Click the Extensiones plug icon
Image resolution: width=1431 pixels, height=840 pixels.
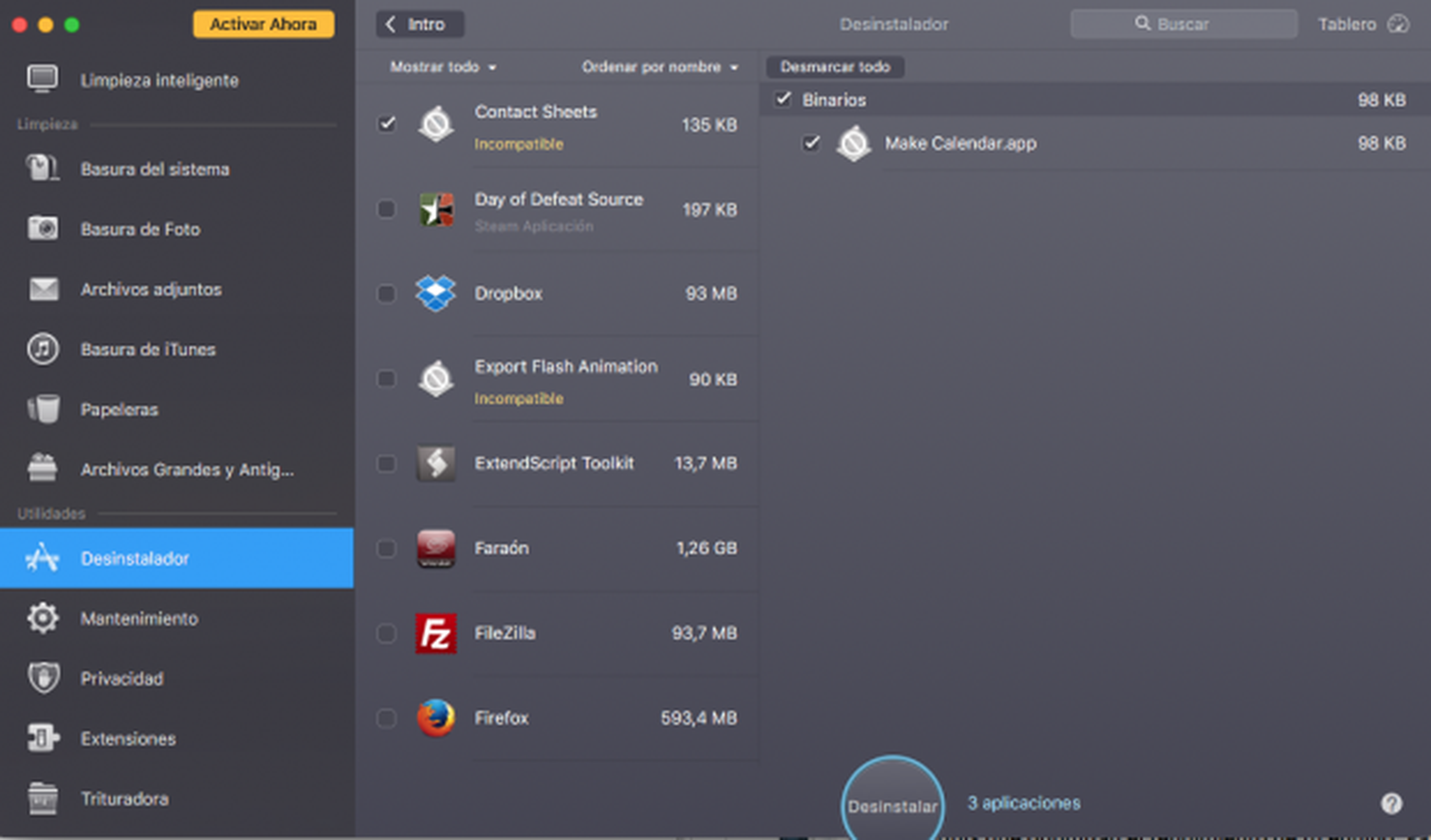click(43, 738)
